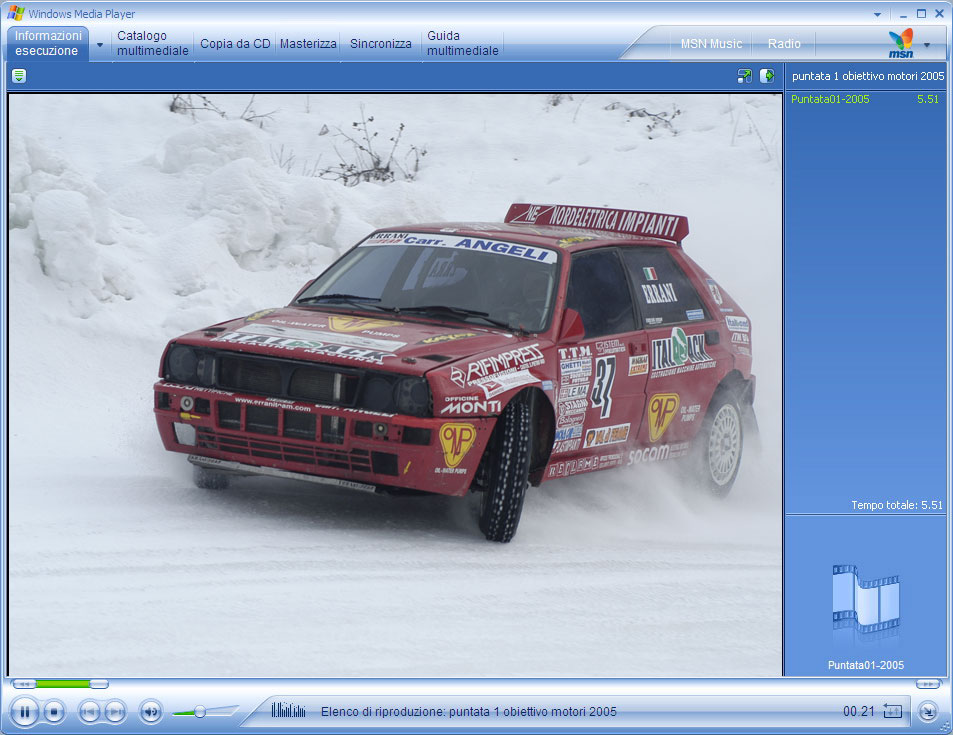Skip to the next track

[x=115, y=711]
